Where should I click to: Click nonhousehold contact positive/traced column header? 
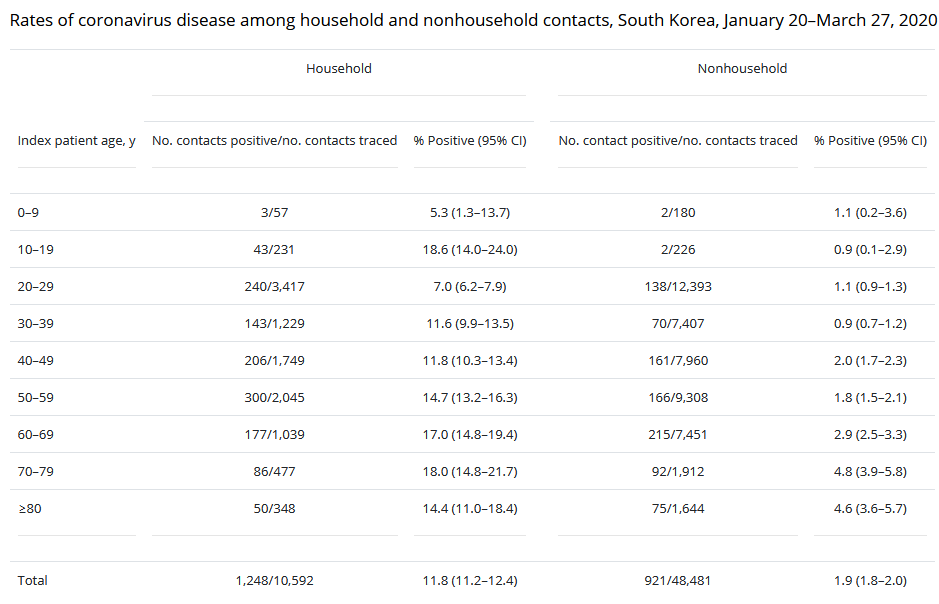[678, 141]
